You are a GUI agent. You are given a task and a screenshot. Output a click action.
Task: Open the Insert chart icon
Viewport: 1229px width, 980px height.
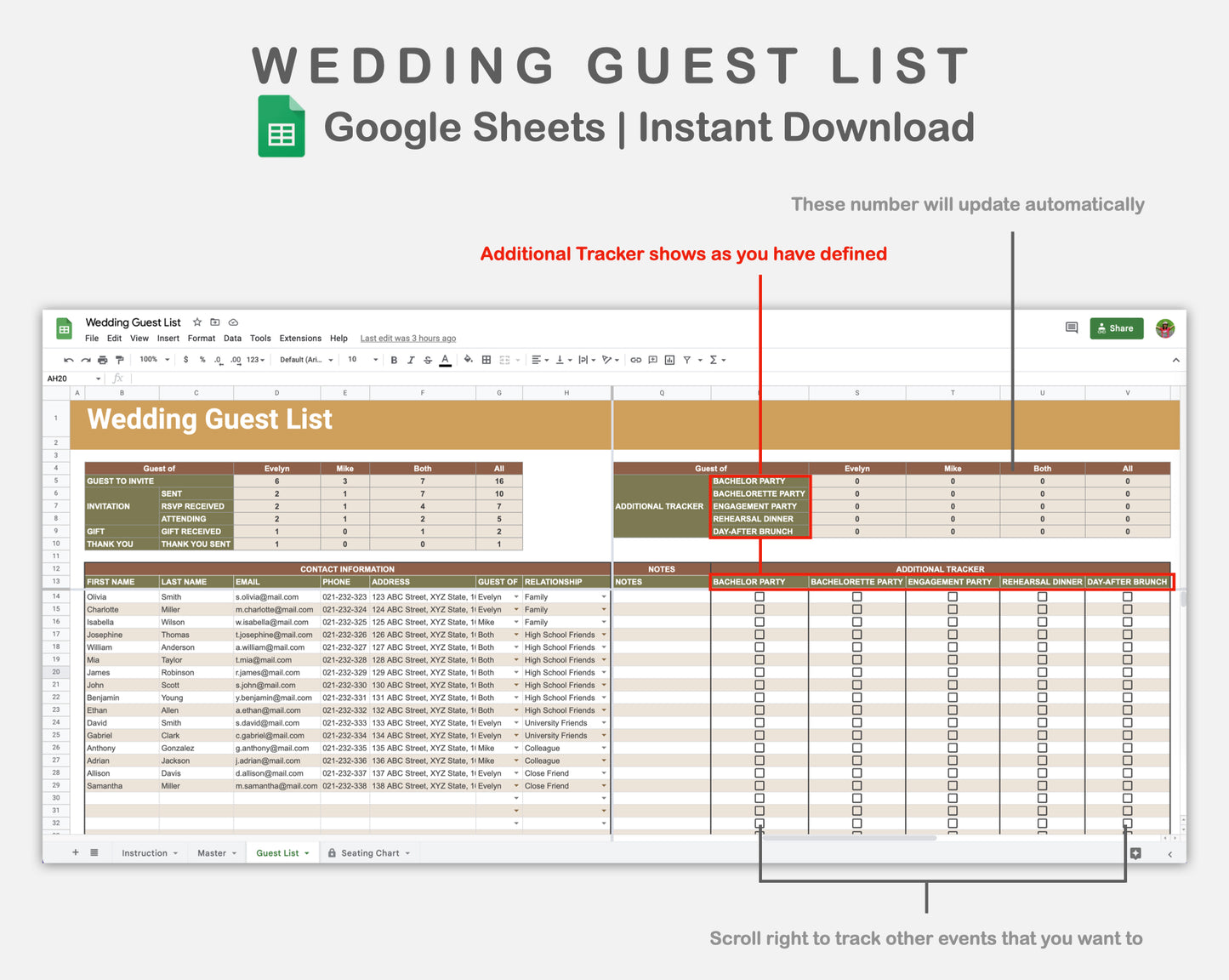[669, 359]
